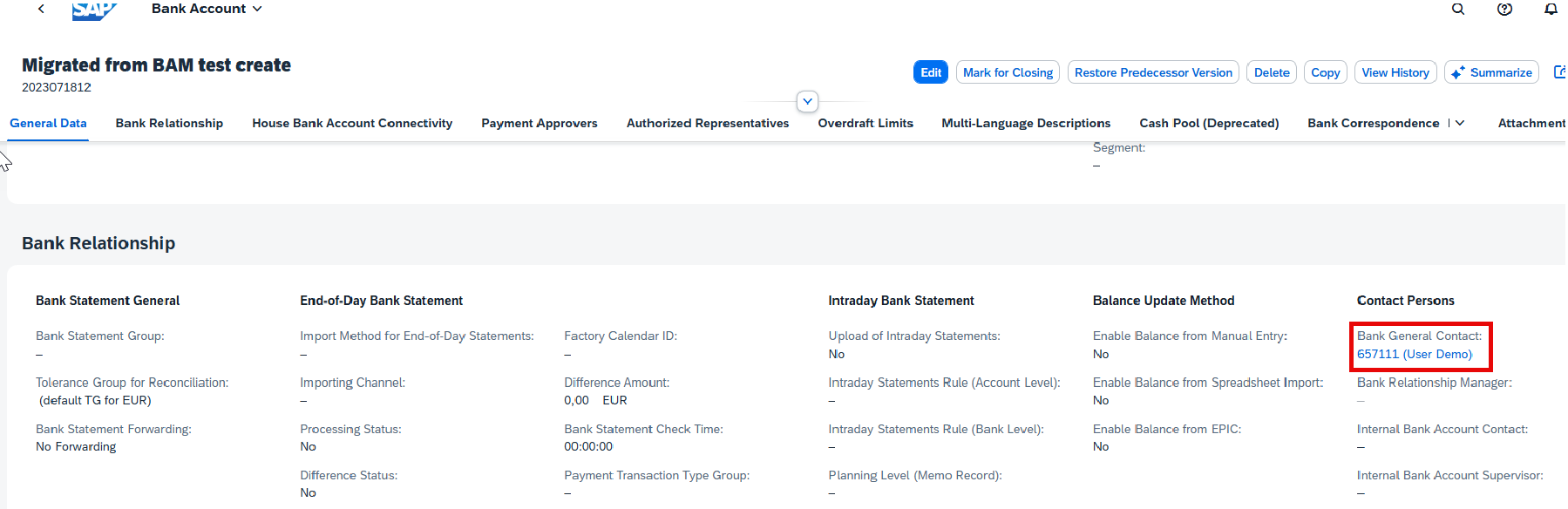
Task: Click Import Method for End-of-Day Statements label
Action: [417, 336]
